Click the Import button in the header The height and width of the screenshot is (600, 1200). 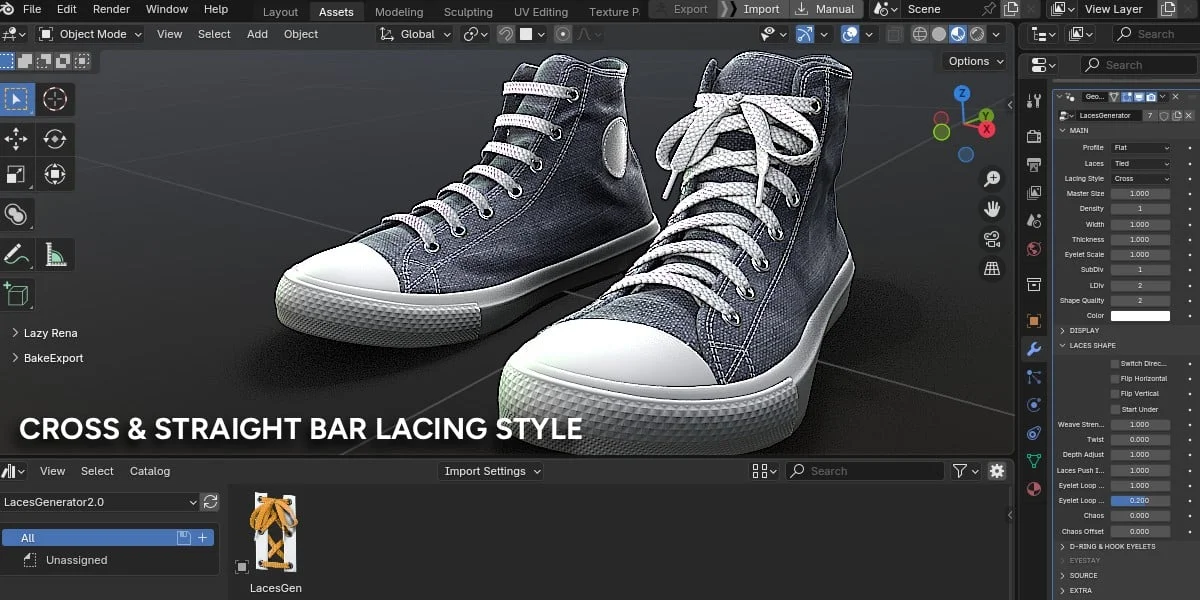pos(761,9)
